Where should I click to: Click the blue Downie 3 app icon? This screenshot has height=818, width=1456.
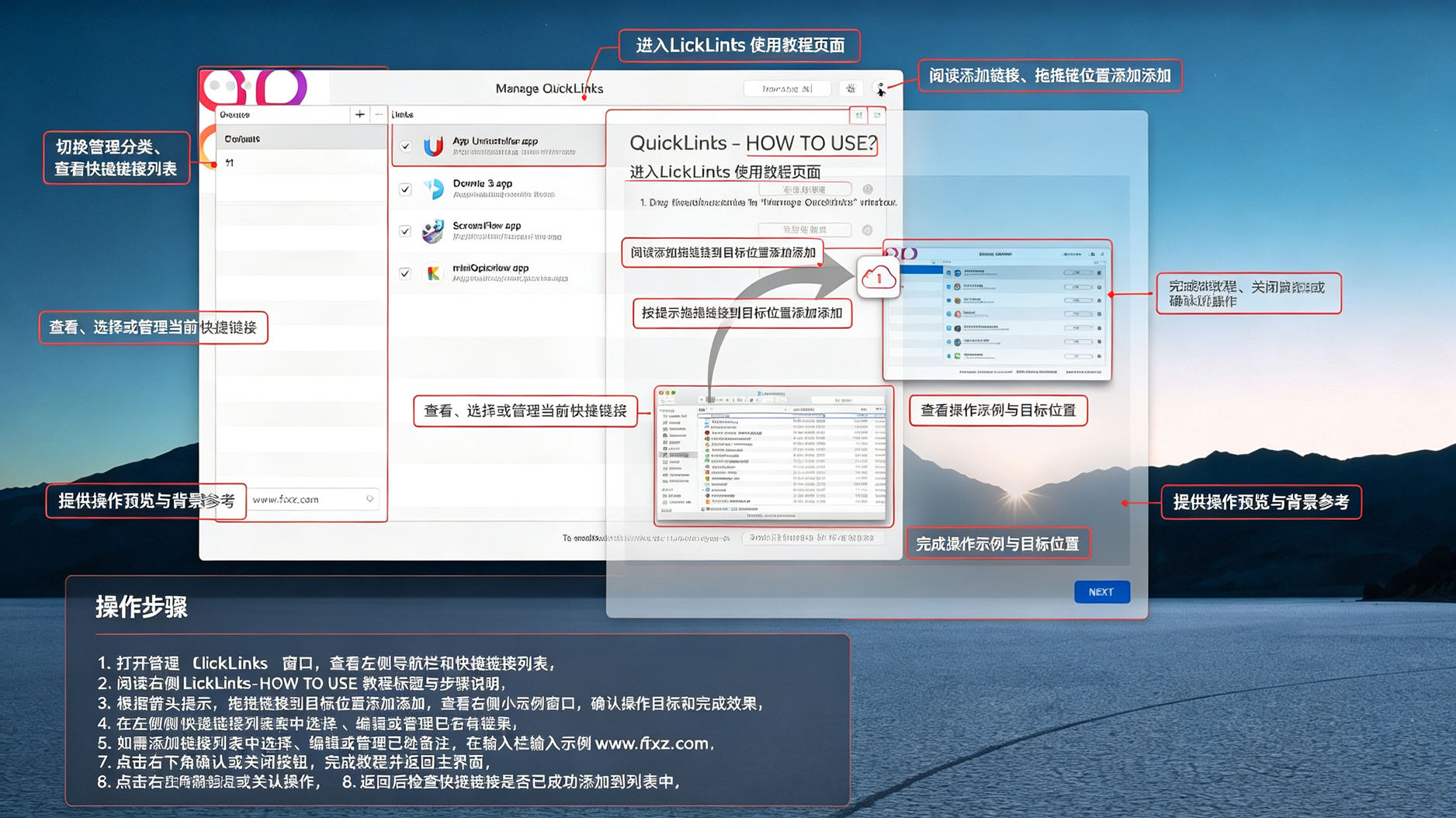click(x=433, y=188)
